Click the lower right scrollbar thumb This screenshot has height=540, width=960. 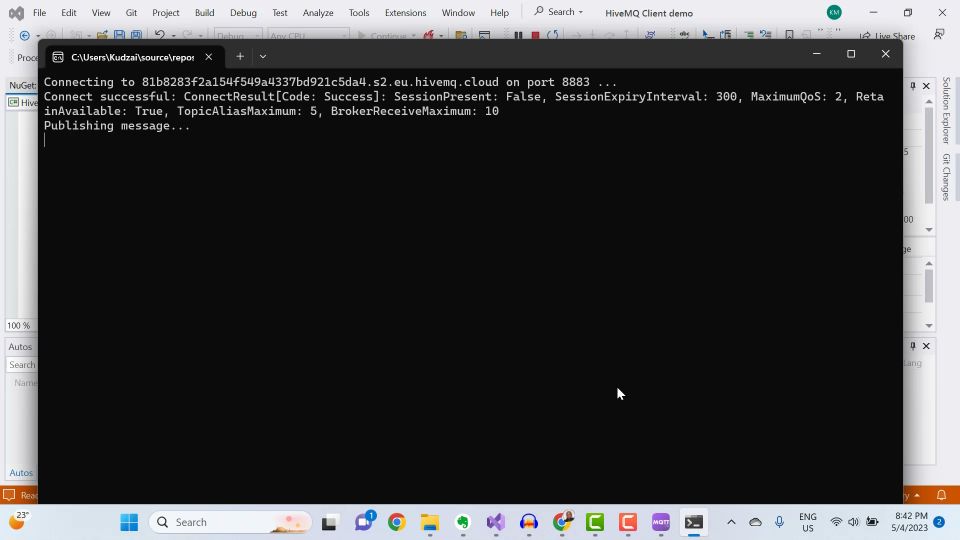point(929,286)
